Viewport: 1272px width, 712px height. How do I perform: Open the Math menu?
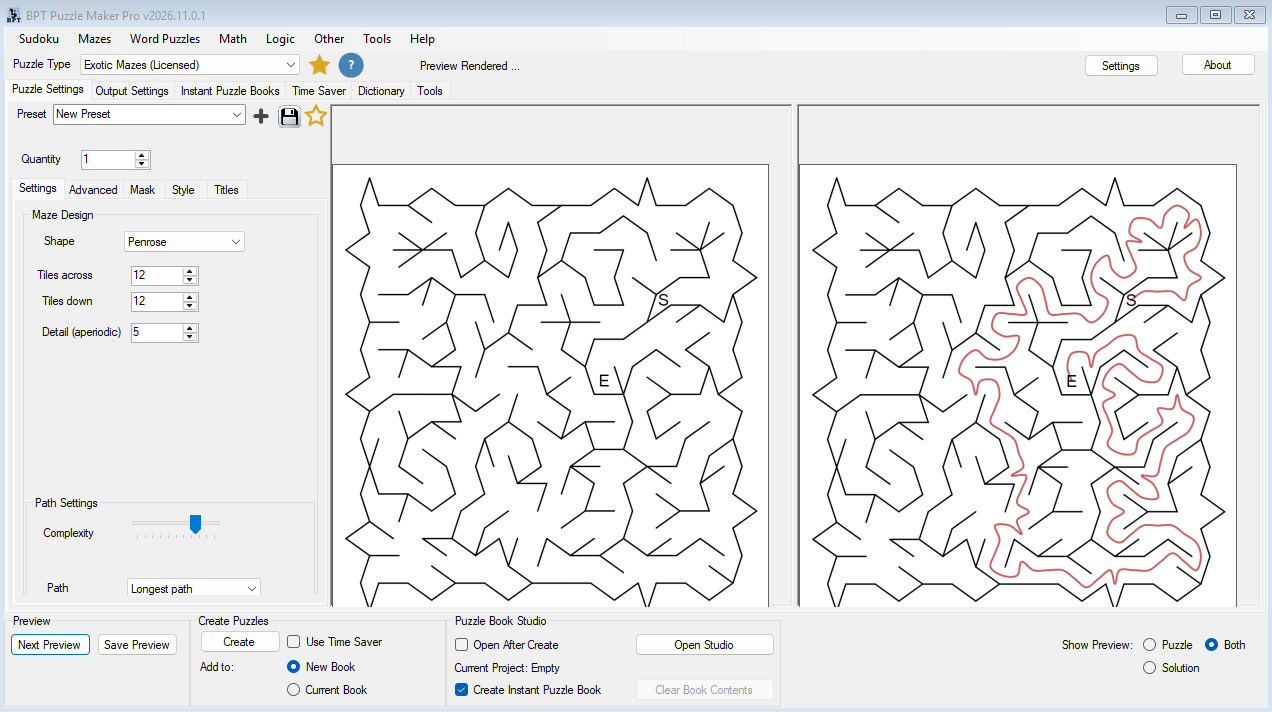(x=233, y=39)
